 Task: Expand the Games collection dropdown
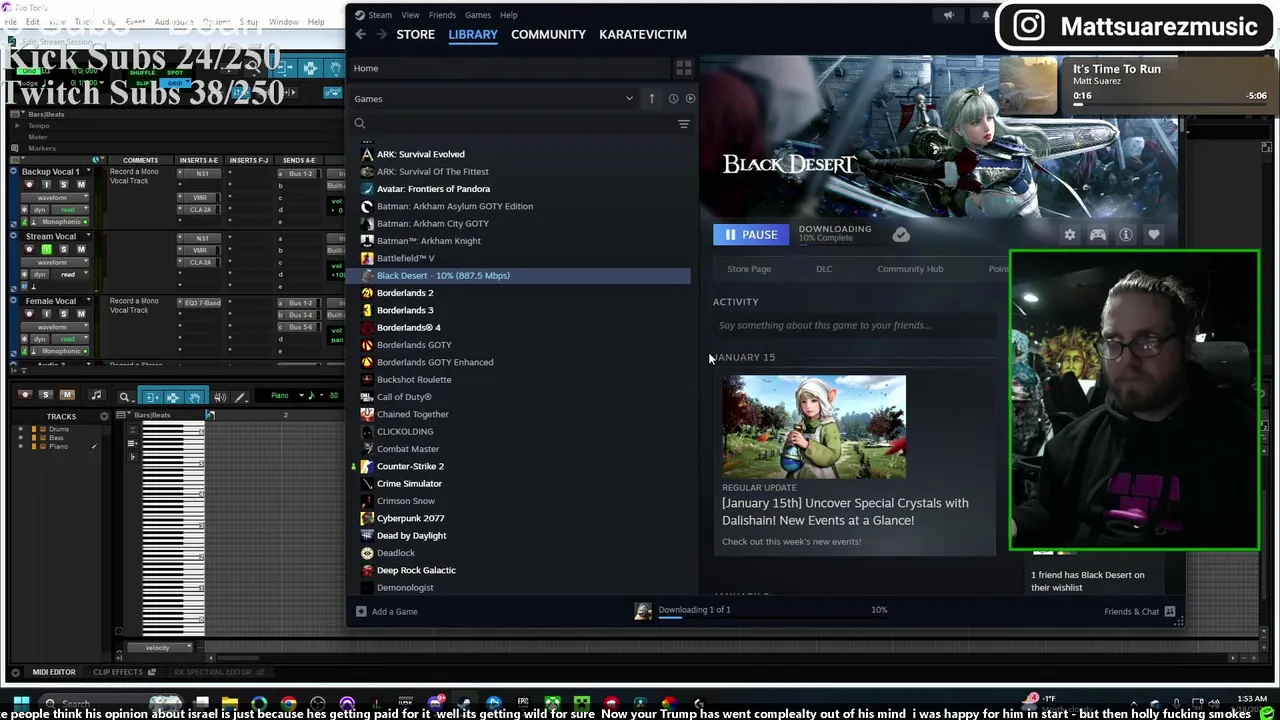(x=629, y=99)
